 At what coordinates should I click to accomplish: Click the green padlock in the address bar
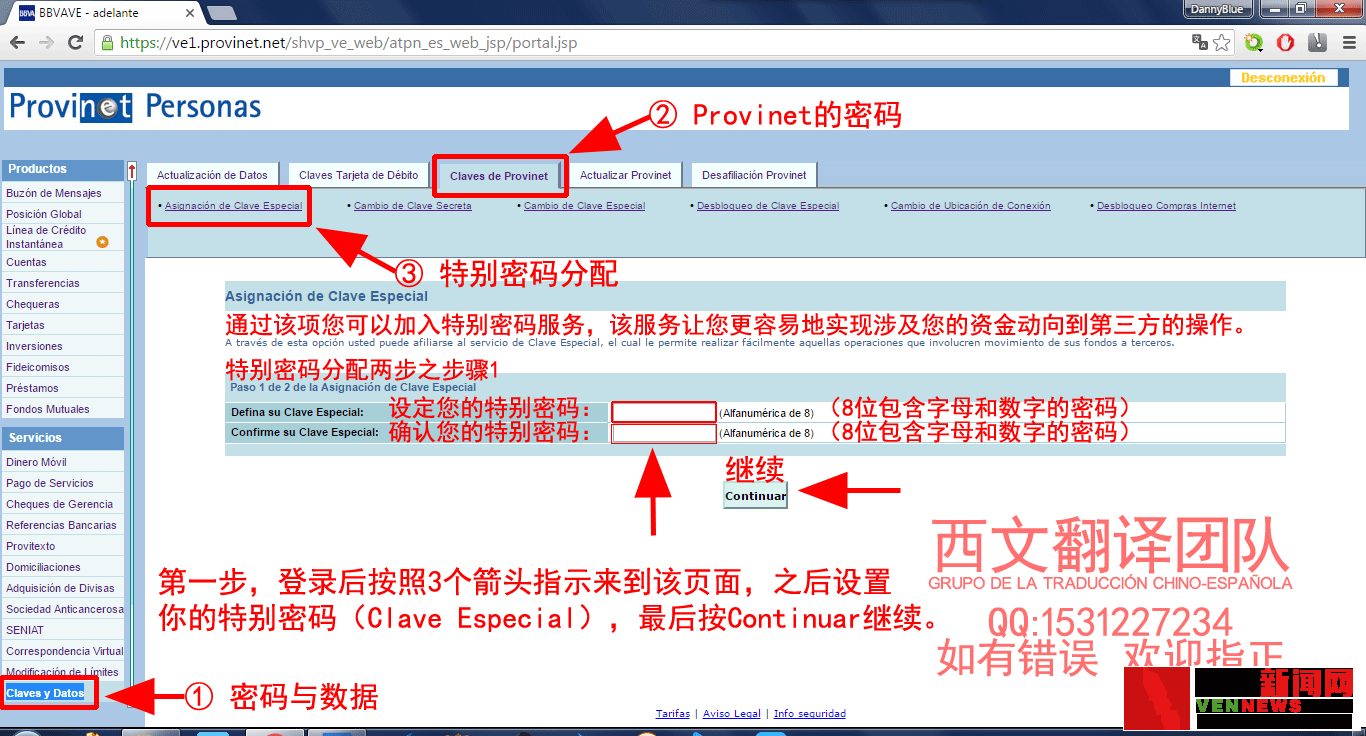(x=108, y=43)
